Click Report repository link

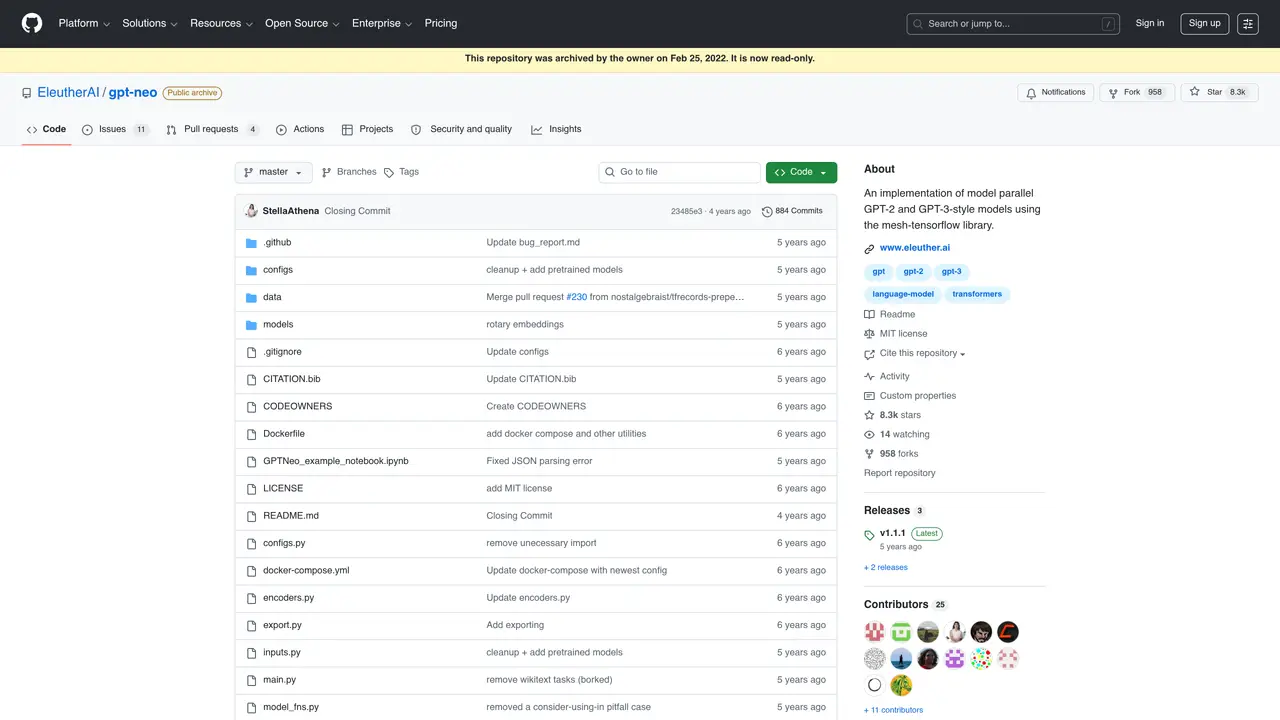[900, 473]
